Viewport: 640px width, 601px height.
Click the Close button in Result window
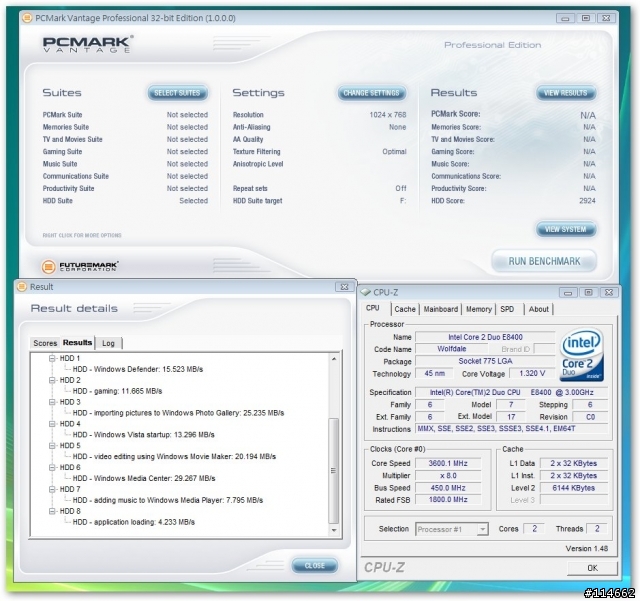[315, 565]
